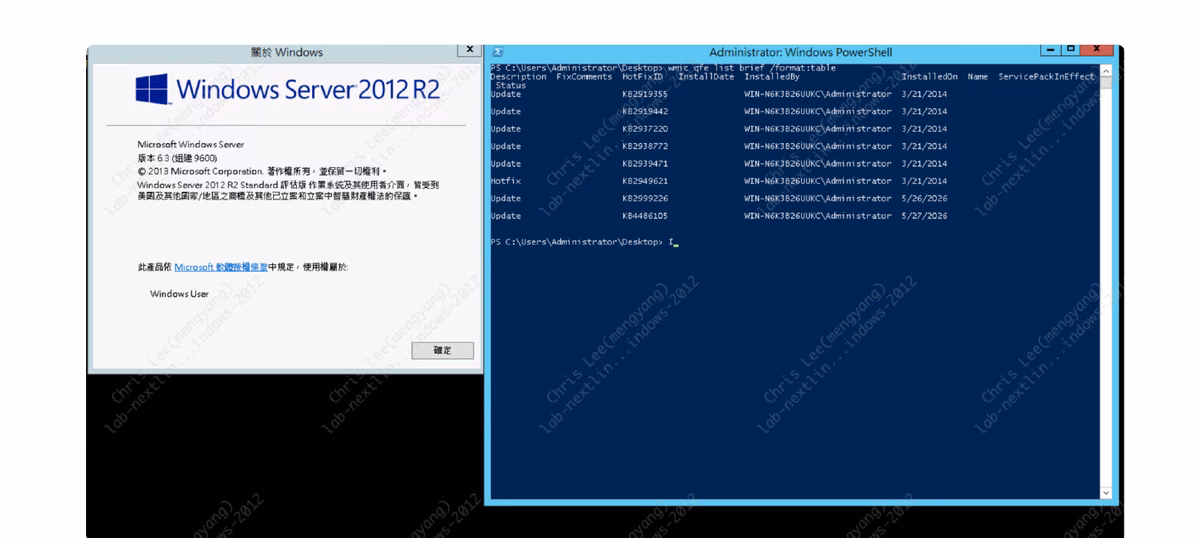Click the InstalledOn column header

pos(929,77)
